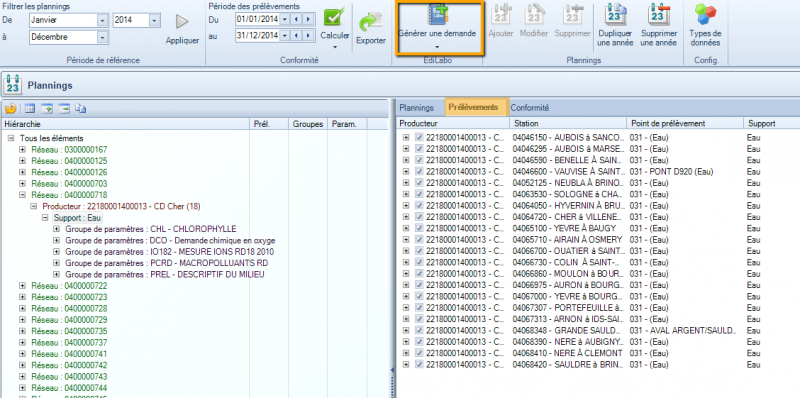Sort by Point de prélèvement column header
The image size is (800, 398).
pyautogui.click(x=685, y=123)
